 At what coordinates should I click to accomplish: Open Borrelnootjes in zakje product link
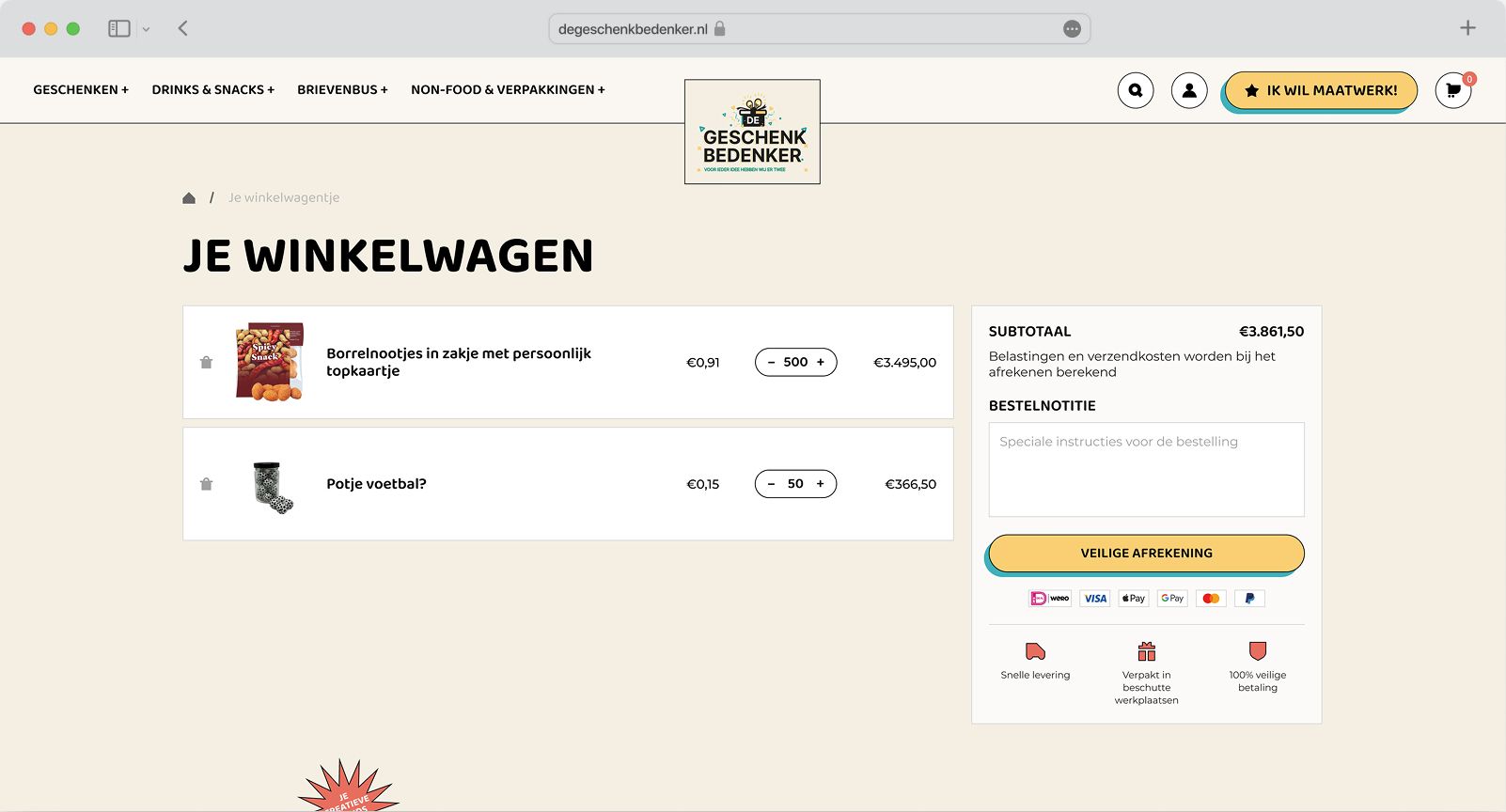click(459, 362)
